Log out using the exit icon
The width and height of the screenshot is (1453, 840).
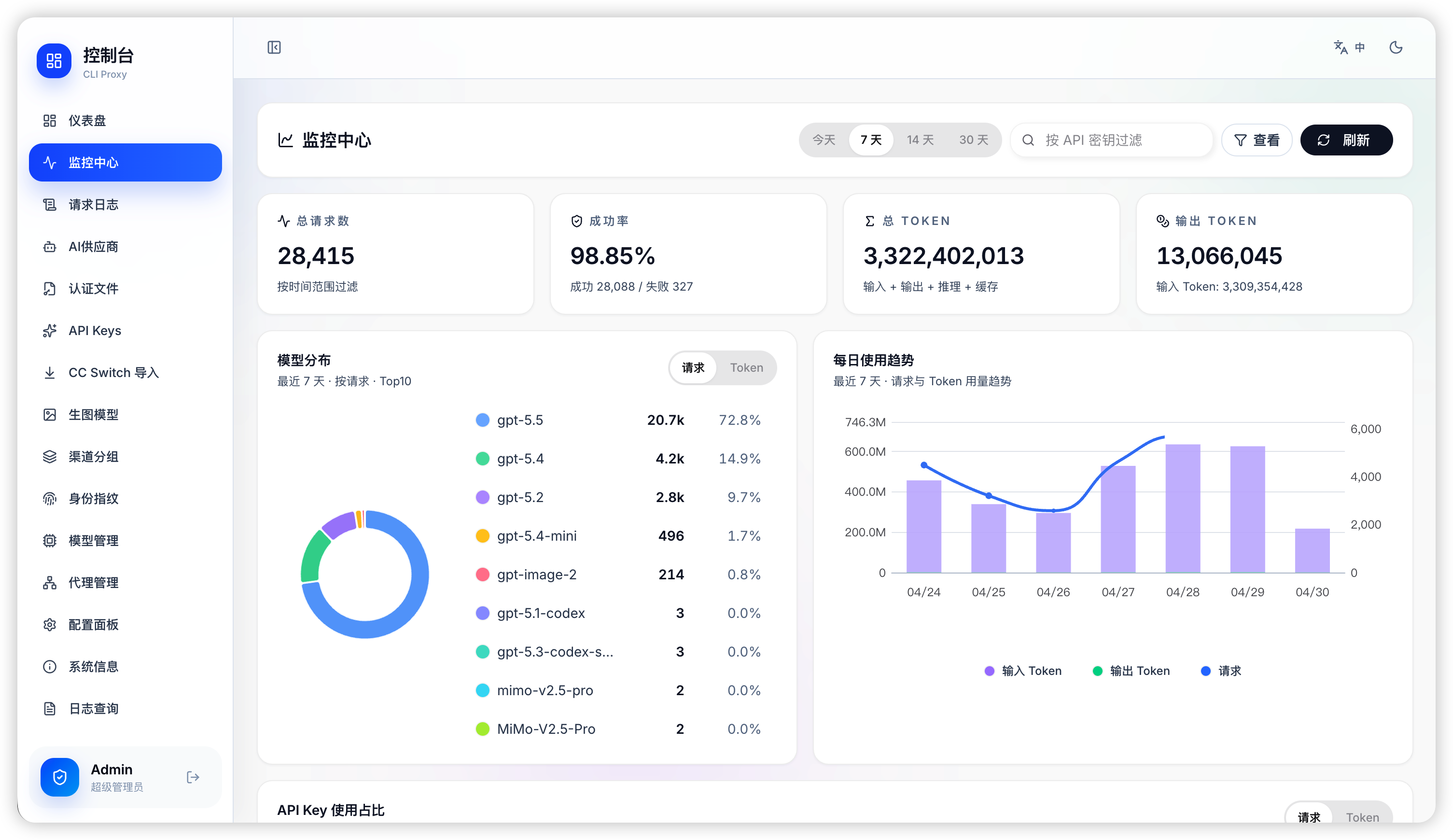[193, 777]
